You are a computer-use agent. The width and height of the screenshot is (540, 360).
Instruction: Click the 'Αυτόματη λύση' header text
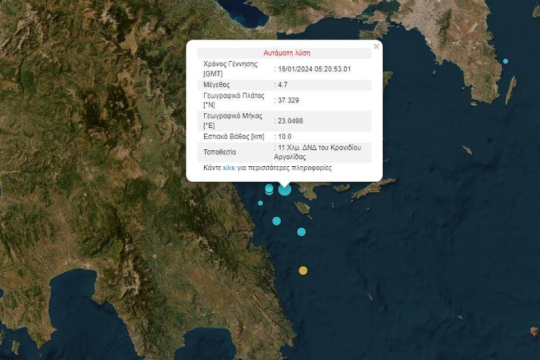click(287, 53)
